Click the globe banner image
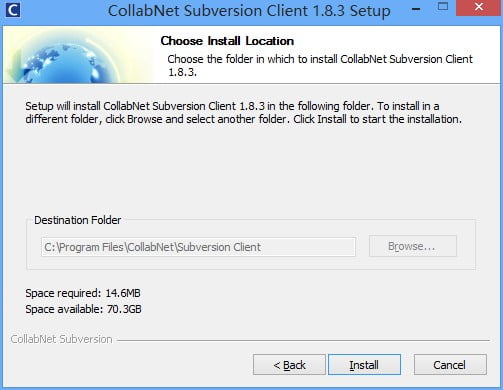The image size is (503, 390). pyautogui.click(x=78, y=55)
